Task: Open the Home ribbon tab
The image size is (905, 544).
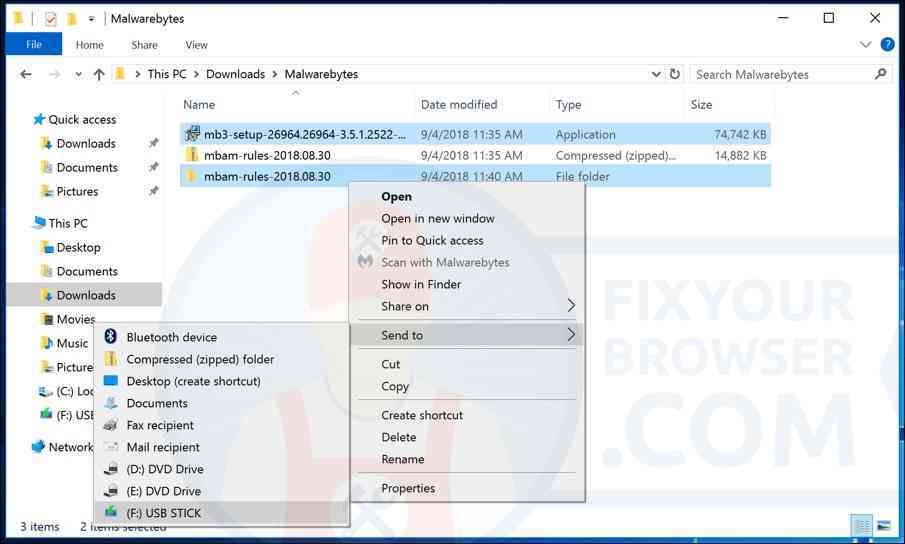Action: point(89,44)
